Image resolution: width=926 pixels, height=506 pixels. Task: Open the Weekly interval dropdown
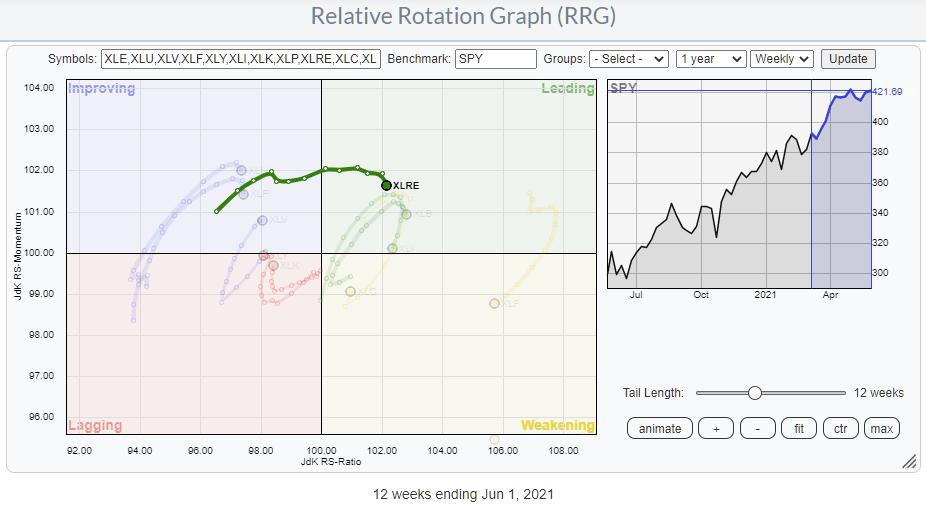[782, 59]
